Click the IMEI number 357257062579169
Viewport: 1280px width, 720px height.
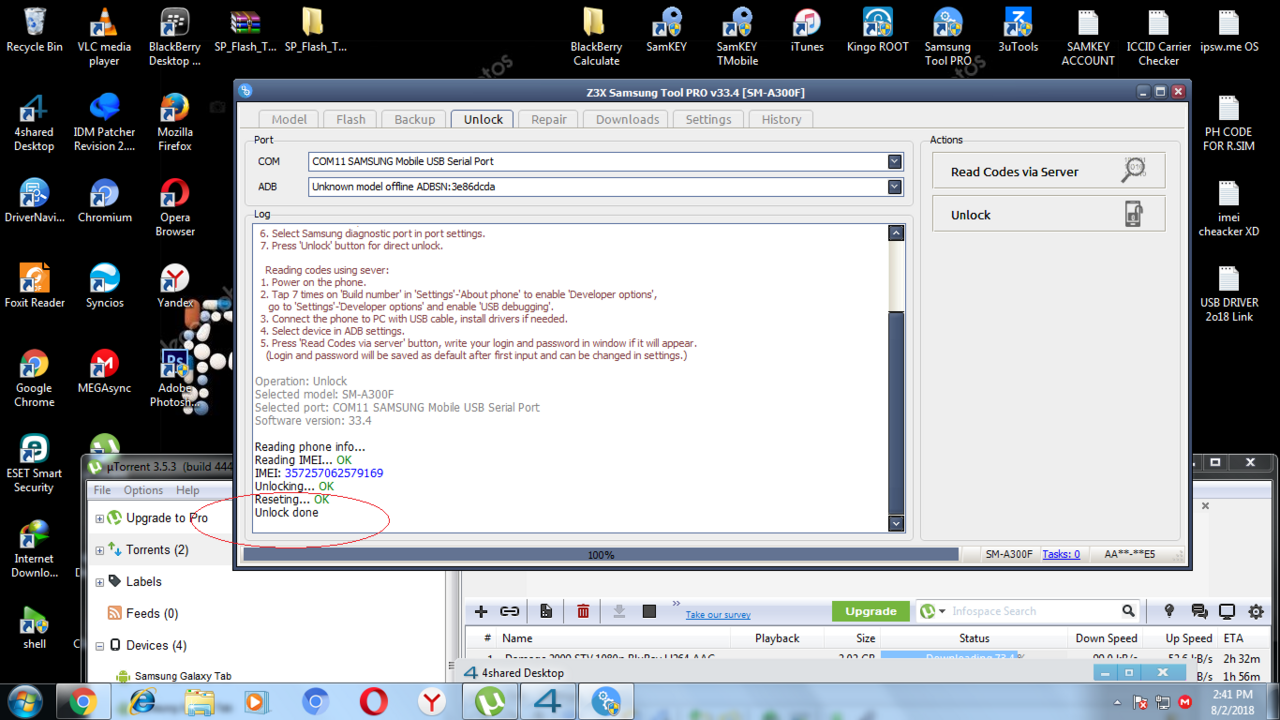point(334,473)
